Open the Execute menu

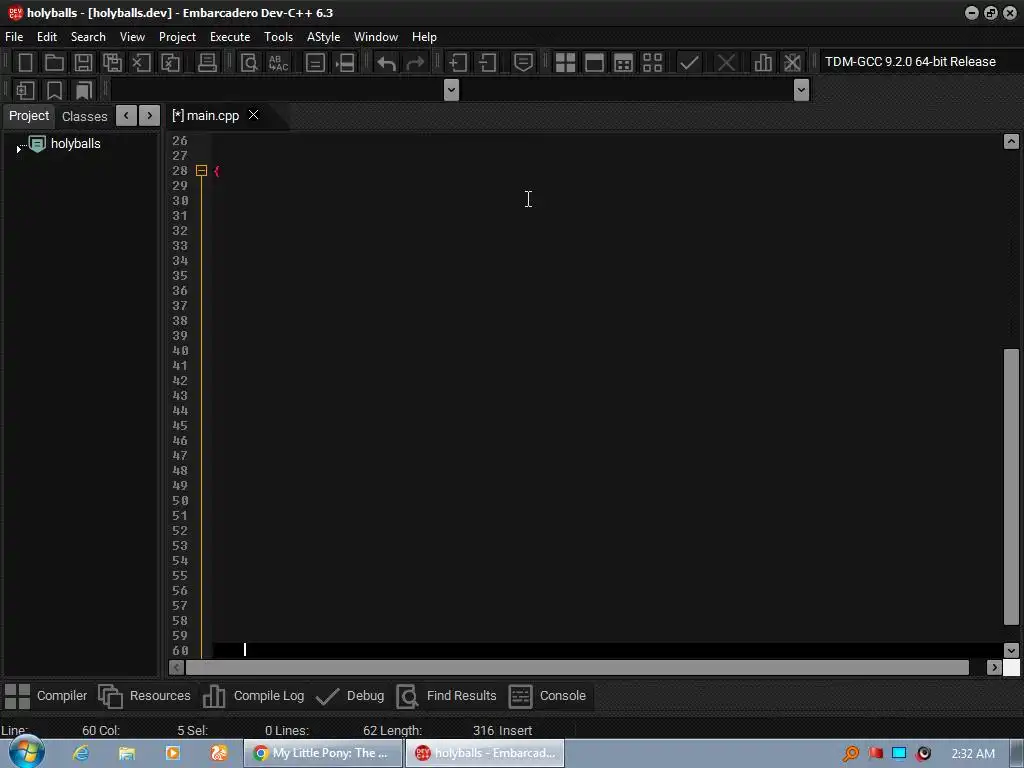click(230, 37)
